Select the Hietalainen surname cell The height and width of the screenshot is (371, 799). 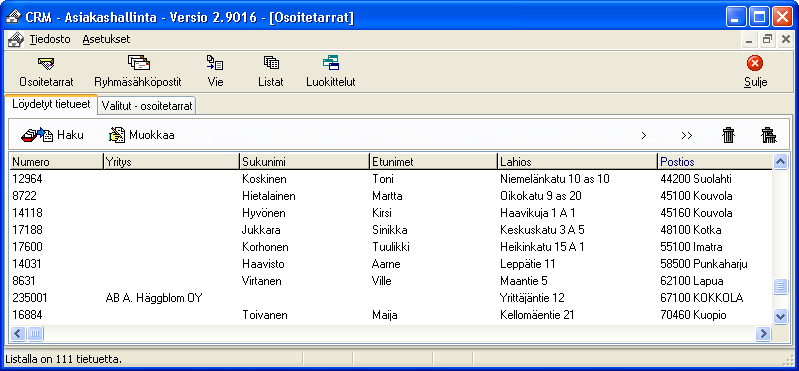pos(269,196)
